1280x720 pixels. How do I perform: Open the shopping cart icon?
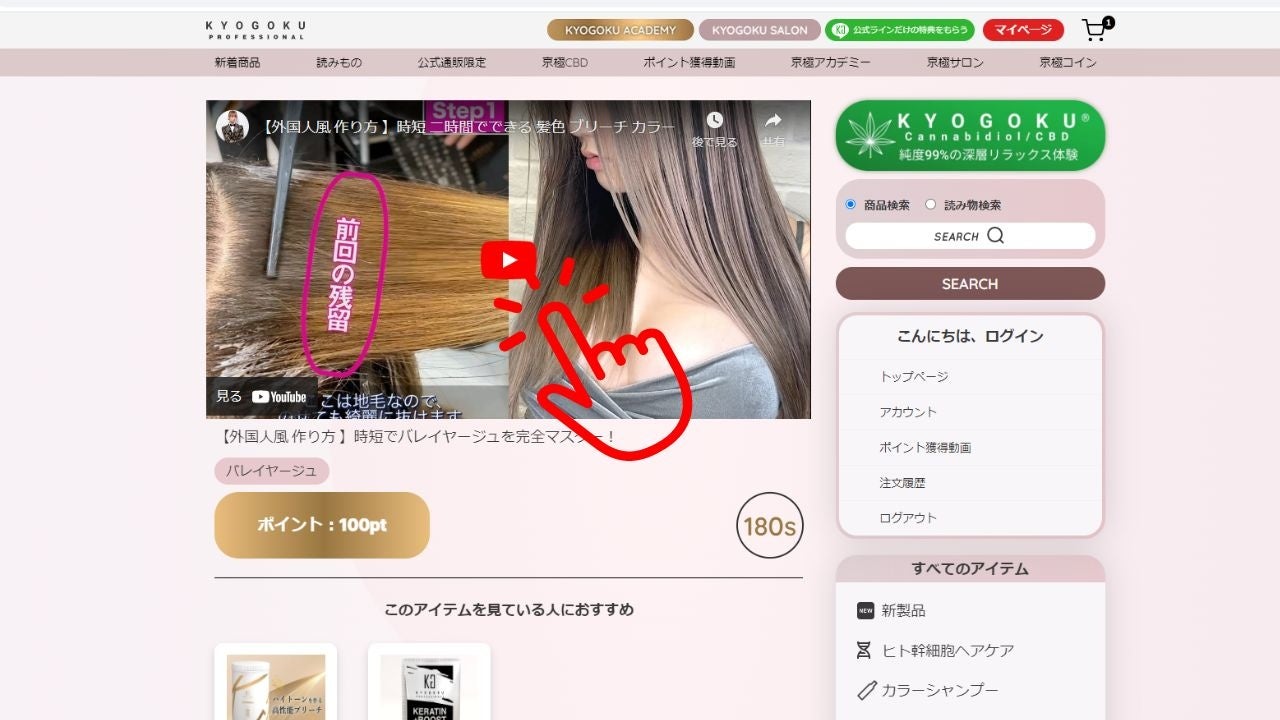(1097, 30)
